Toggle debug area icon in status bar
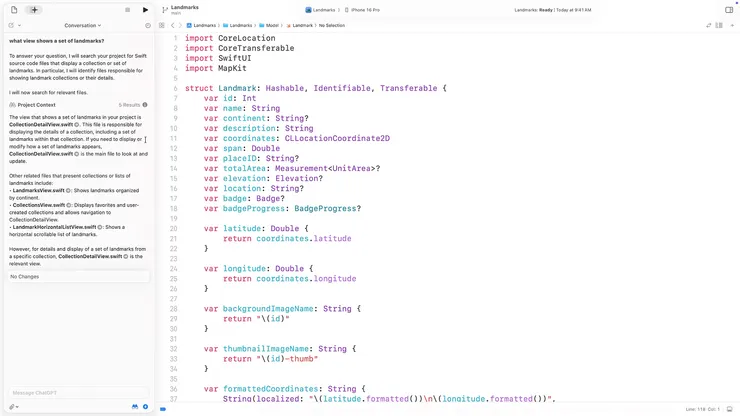 [730, 409]
